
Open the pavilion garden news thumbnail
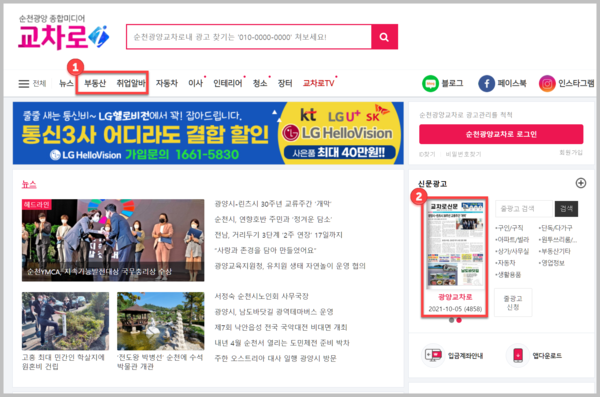[161, 321]
